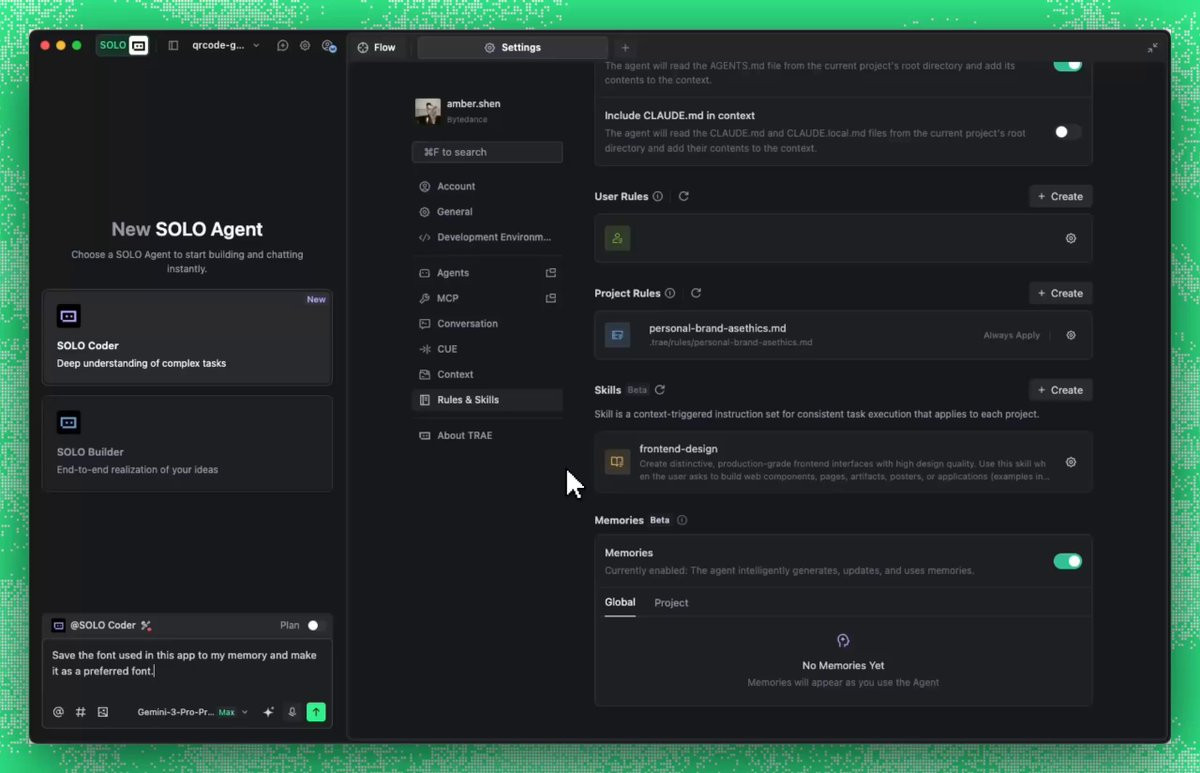Click the microphone voice input icon
Viewport: 1200px width, 773px height.
coord(293,712)
